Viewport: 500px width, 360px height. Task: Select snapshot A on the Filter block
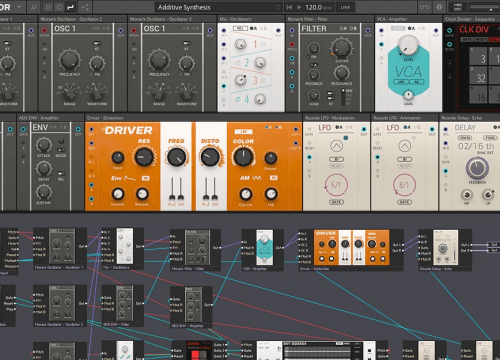(343, 29)
